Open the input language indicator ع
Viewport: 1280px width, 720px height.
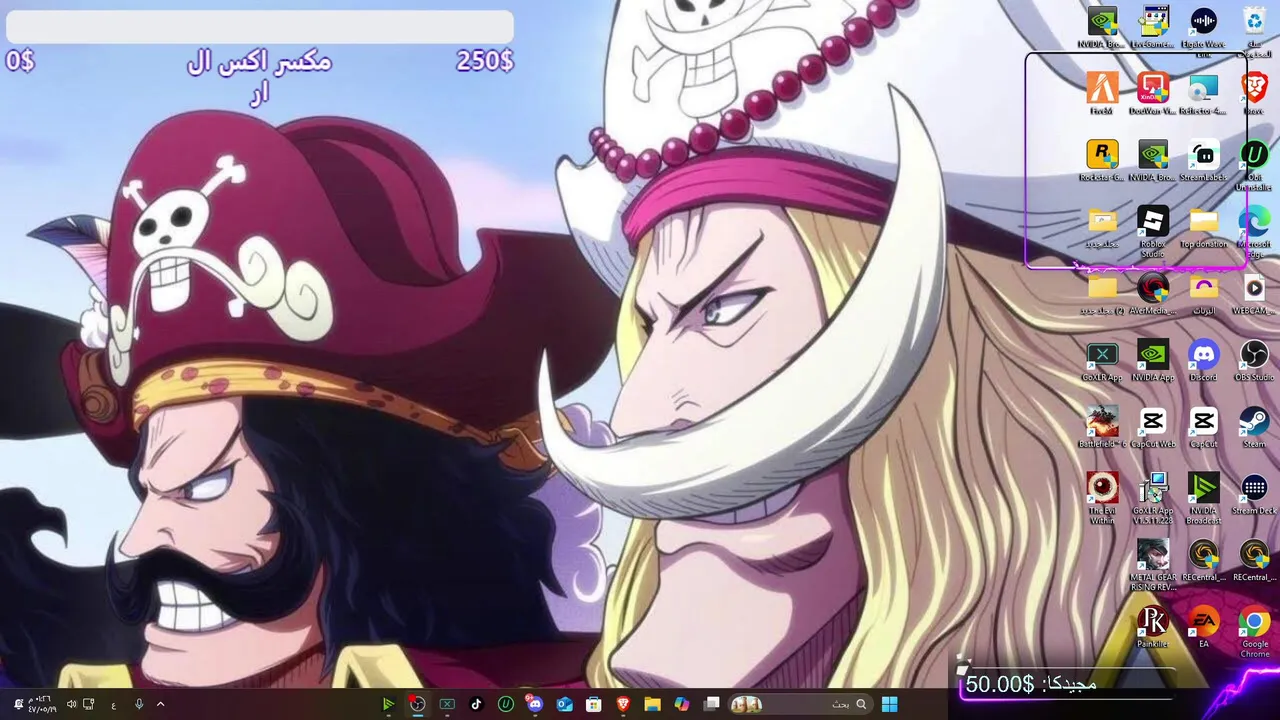pyautogui.click(x=114, y=704)
